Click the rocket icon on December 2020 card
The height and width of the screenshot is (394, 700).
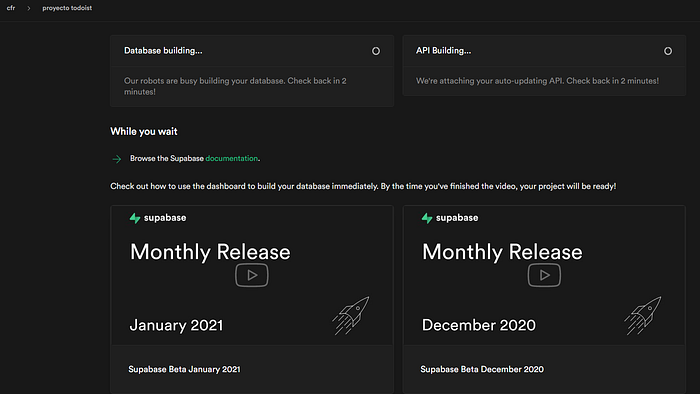[643, 315]
